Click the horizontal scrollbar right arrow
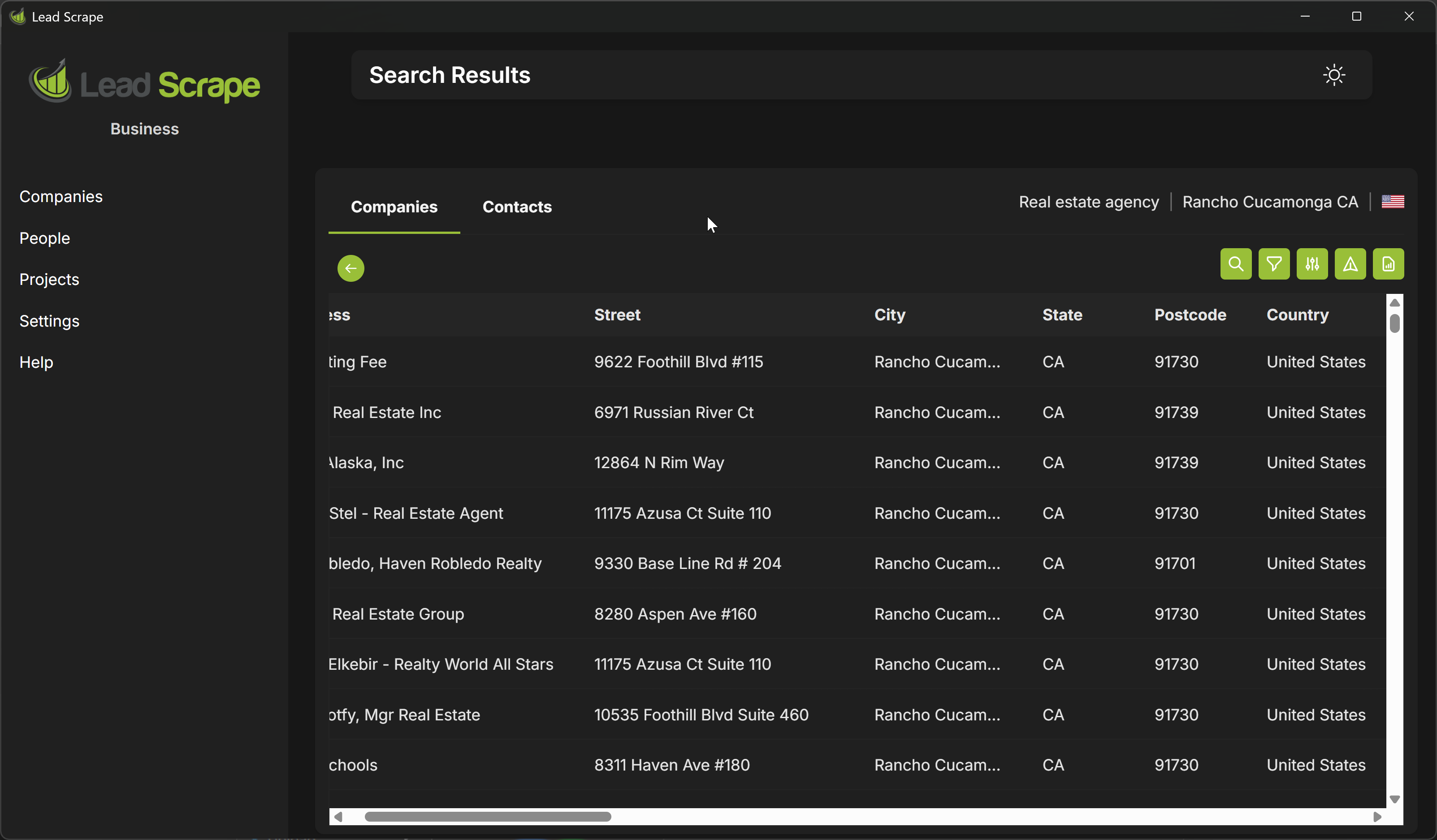The height and width of the screenshot is (840, 1437). pyautogui.click(x=1377, y=817)
